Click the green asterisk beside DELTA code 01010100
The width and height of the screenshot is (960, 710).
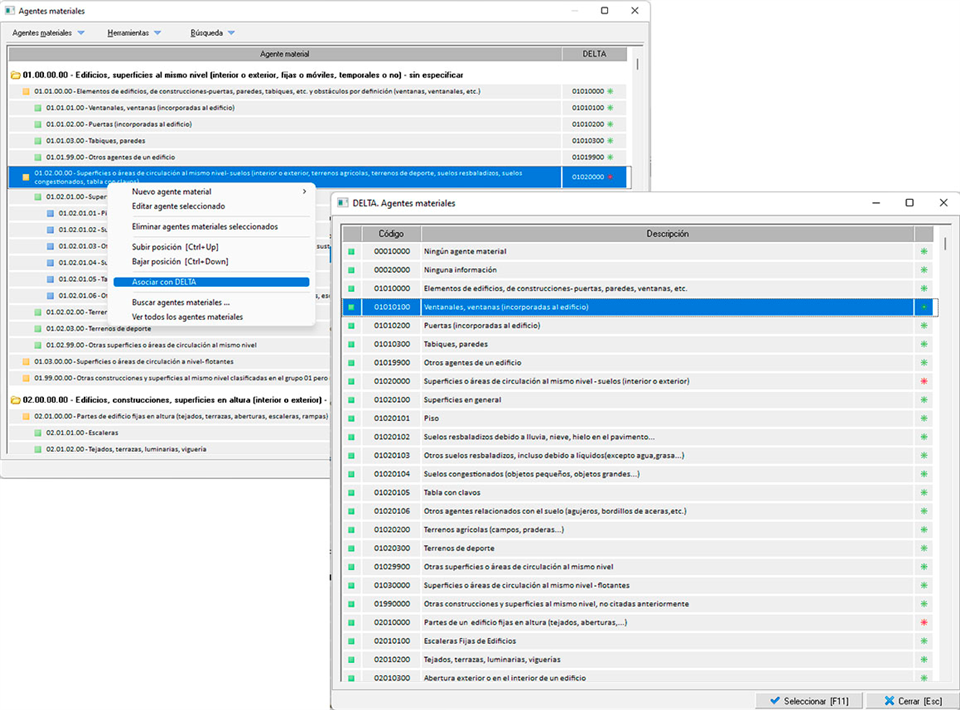609,108
